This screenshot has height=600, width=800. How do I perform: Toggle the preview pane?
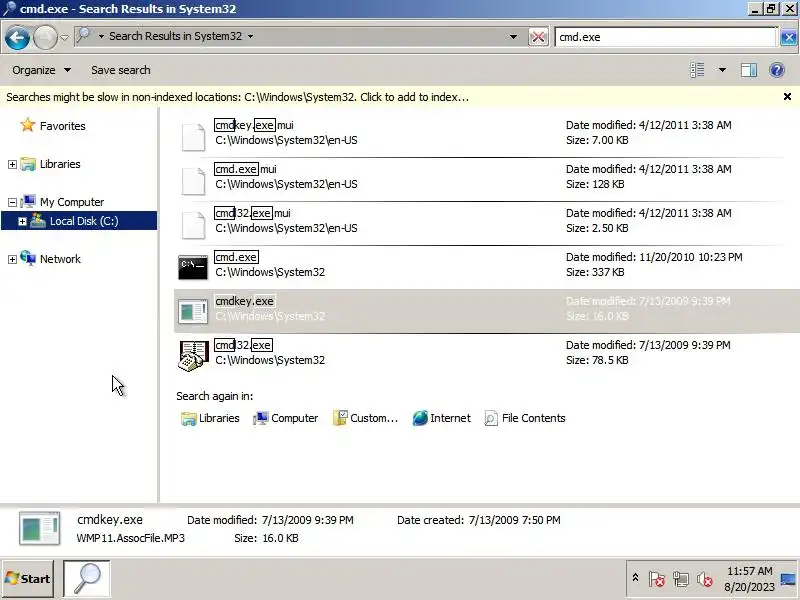click(x=748, y=70)
